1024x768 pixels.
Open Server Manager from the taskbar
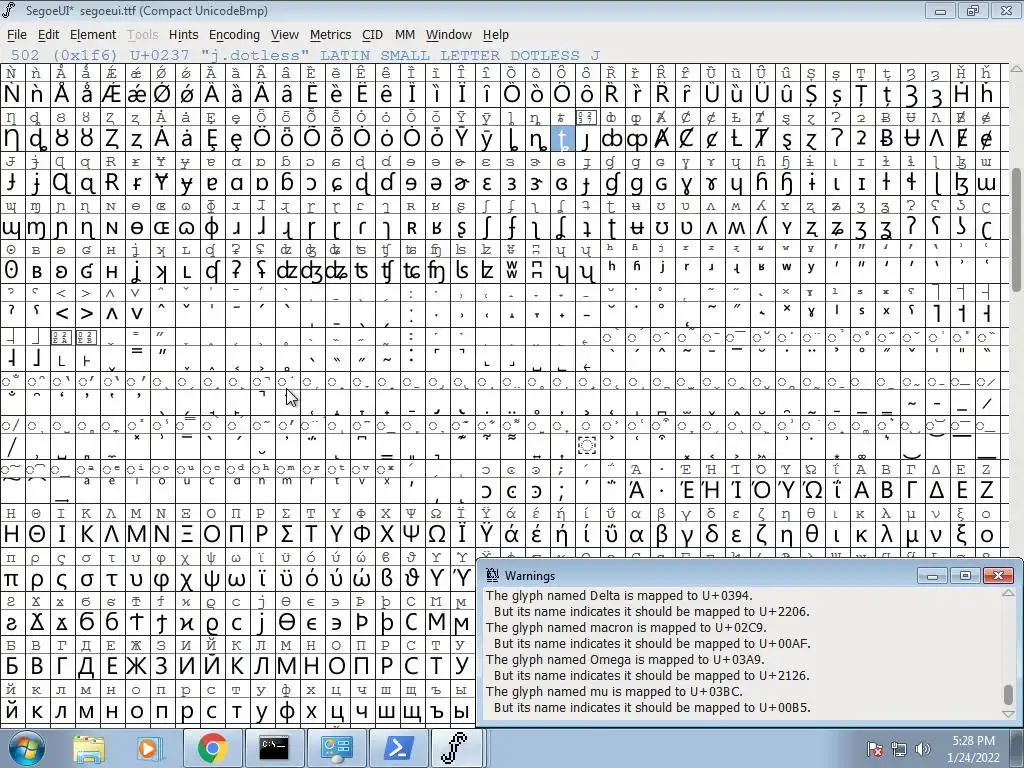(336, 748)
